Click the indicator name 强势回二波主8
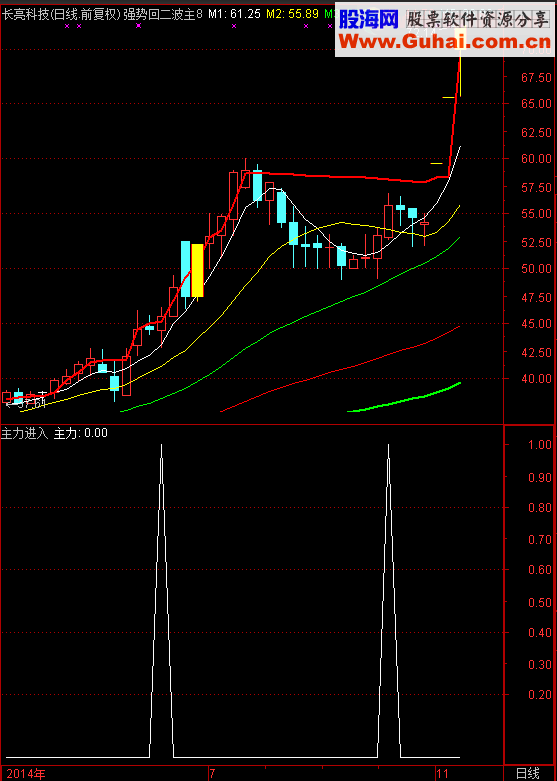The width and height of the screenshot is (557, 781). tap(163, 14)
